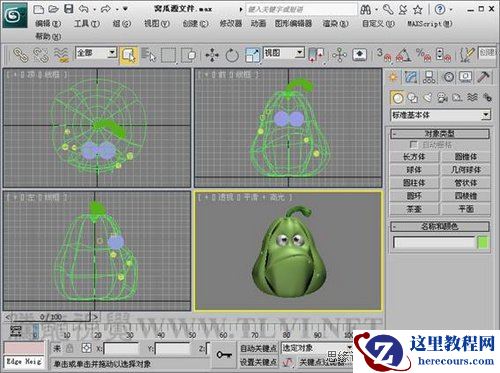500x373 pixels.
Task: Select the Geometry category sphere icon
Action: [397, 98]
